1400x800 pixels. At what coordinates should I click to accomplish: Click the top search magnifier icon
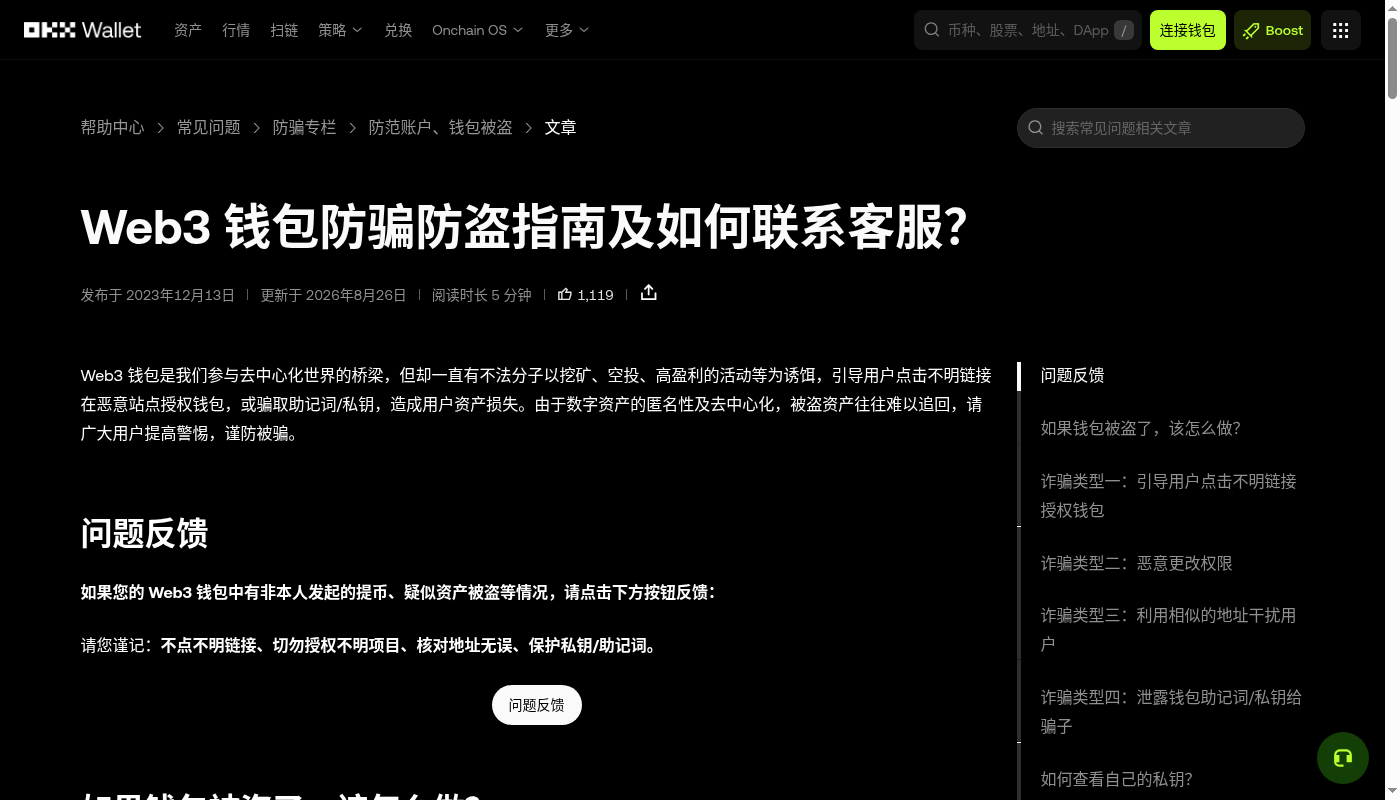[x=932, y=30]
